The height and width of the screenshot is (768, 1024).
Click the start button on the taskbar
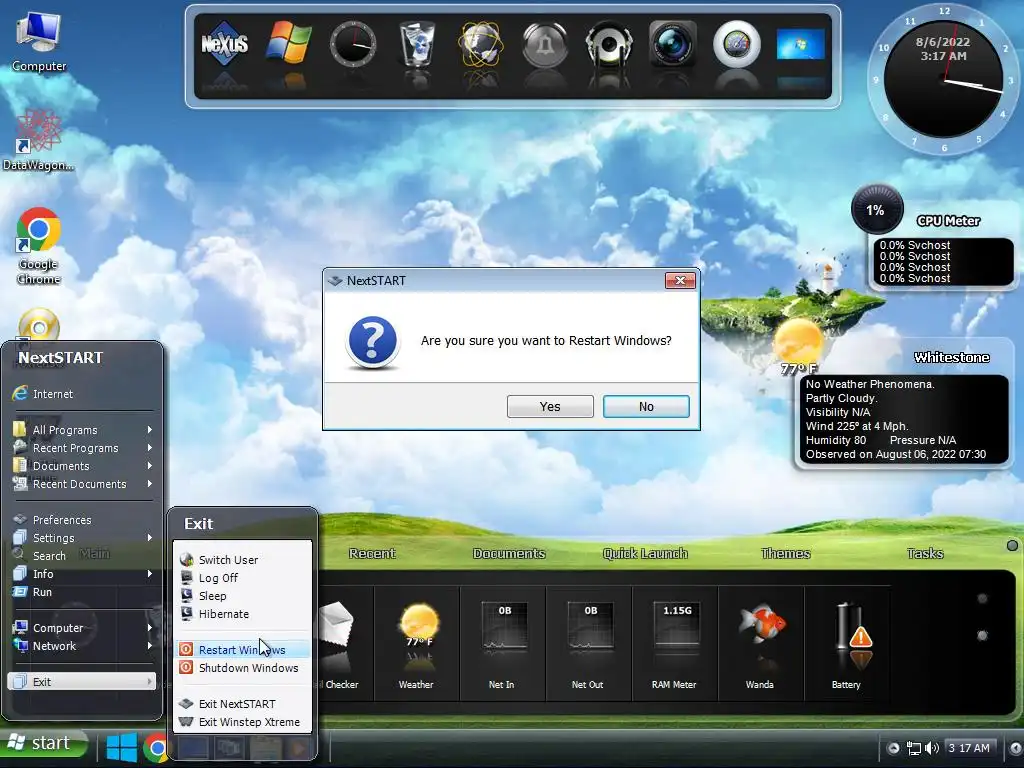[43, 743]
